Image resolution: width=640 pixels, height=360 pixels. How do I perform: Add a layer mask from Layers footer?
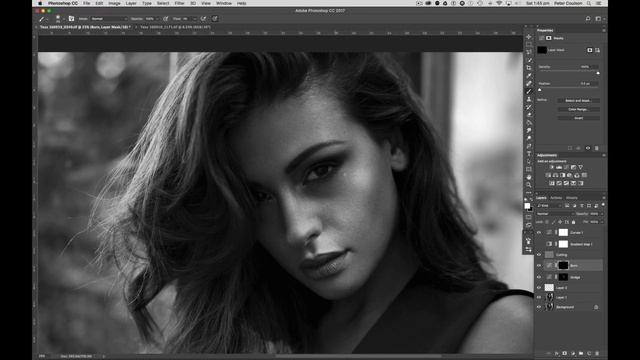tap(564, 353)
